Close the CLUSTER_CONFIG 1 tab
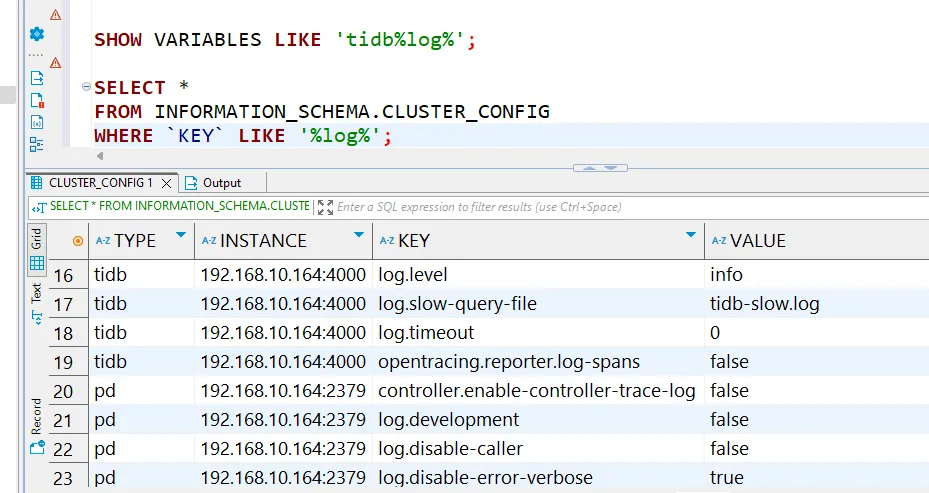This screenshot has width=929, height=493. [x=167, y=183]
